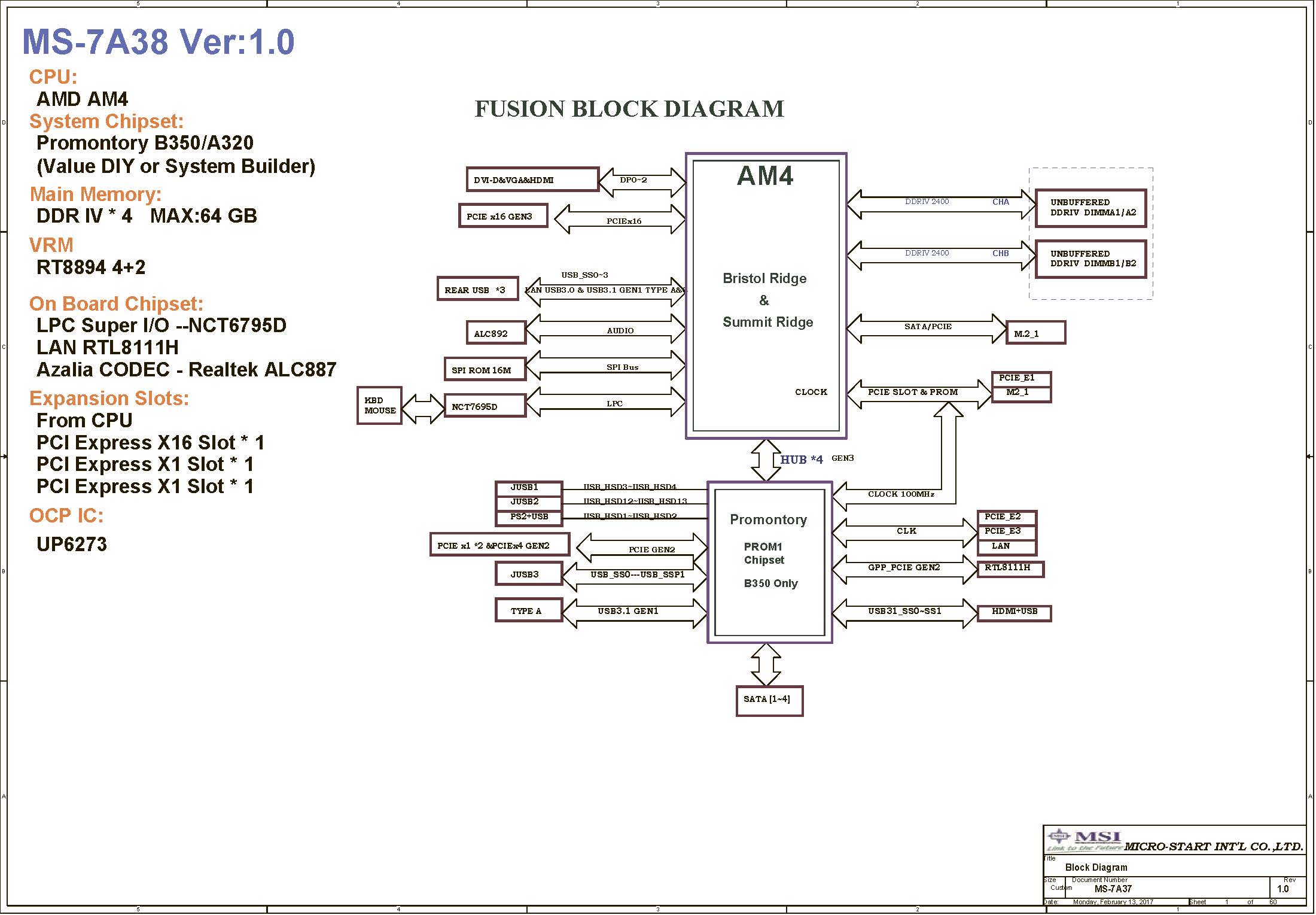The image size is (1316, 915).
Task: Select the "SATA/PCIE" arrow label
Action: [928, 327]
